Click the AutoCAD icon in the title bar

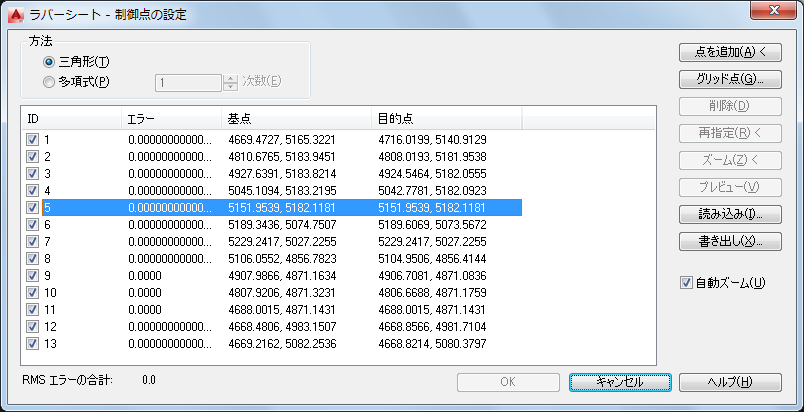(x=17, y=14)
